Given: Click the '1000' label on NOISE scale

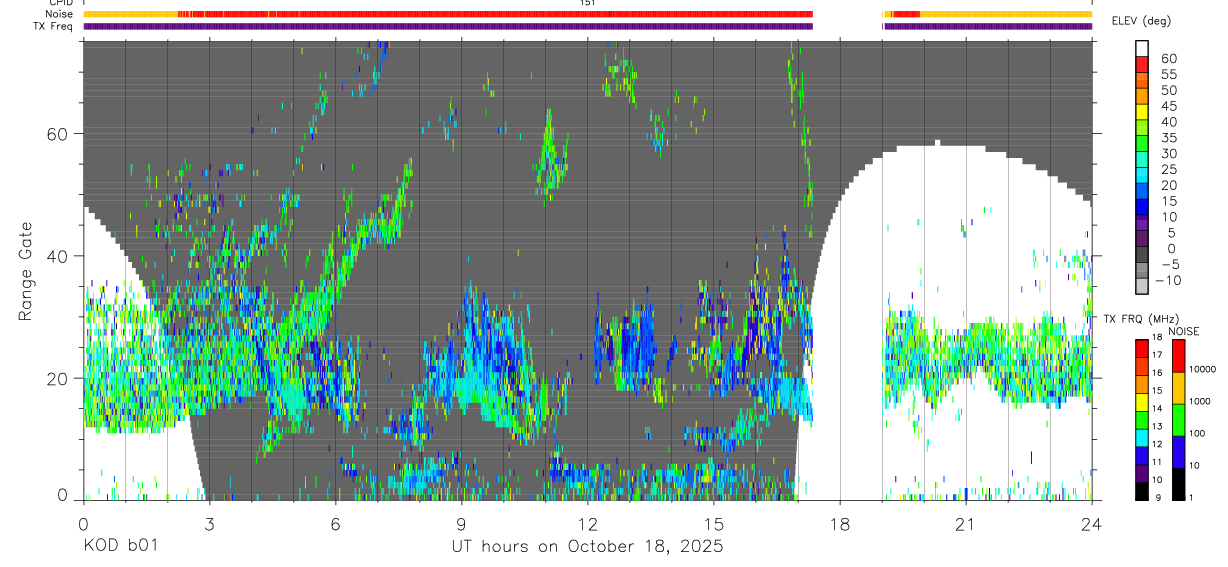Looking at the screenshot, I should [x=1201, y=401].
